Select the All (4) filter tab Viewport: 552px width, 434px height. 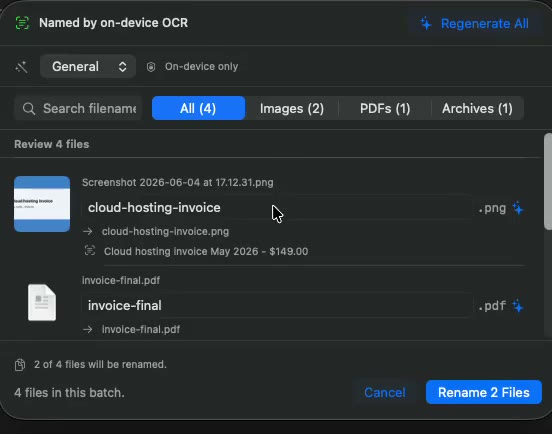point(199,108)
